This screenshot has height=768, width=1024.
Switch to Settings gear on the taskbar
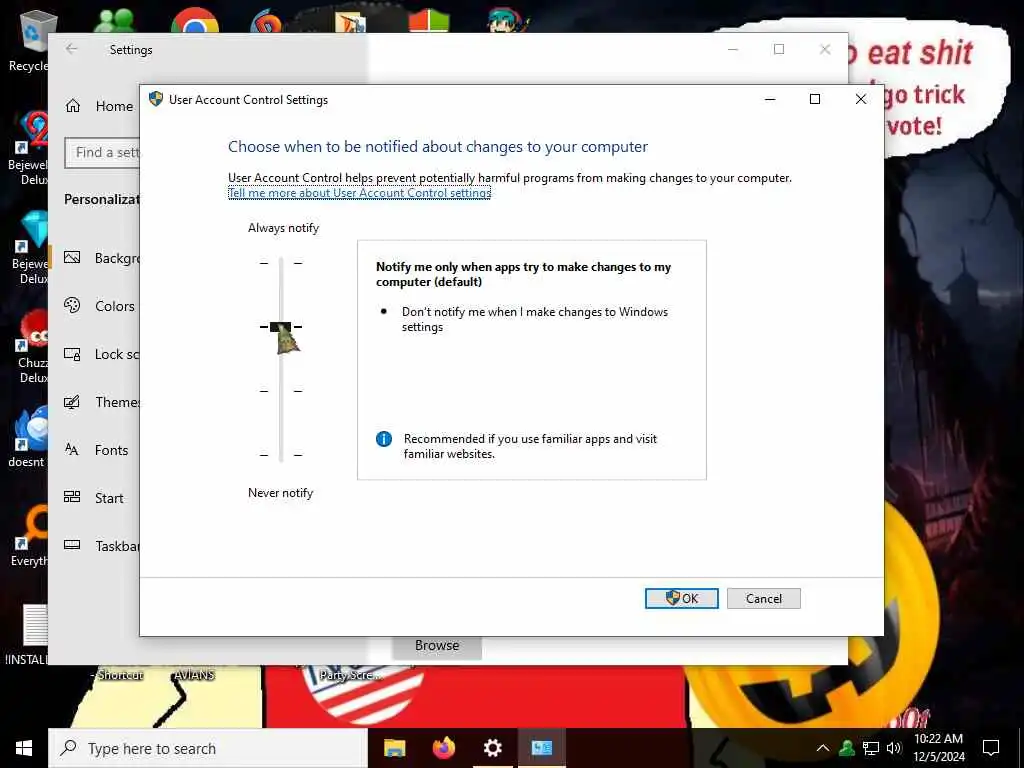pos(492,748)
